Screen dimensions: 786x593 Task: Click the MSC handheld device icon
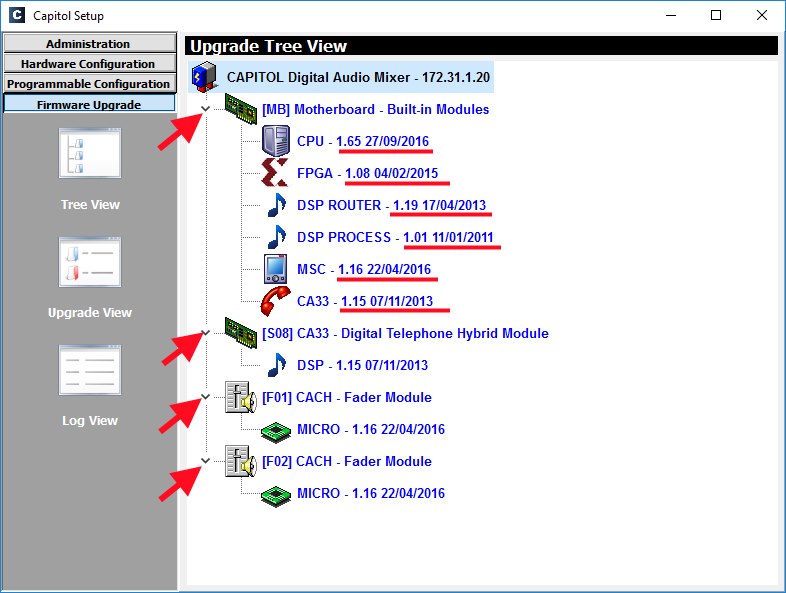[x=276, y=269]
